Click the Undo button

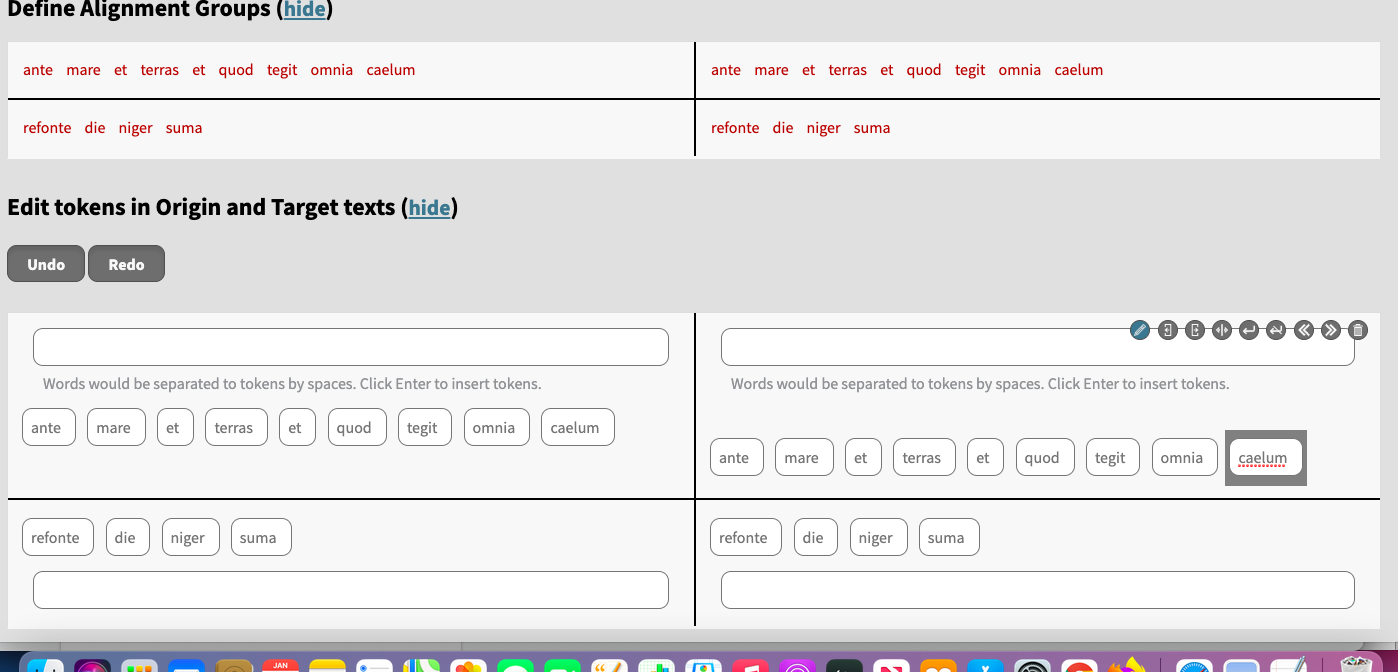pyautogui.click(x=45, y=263)
